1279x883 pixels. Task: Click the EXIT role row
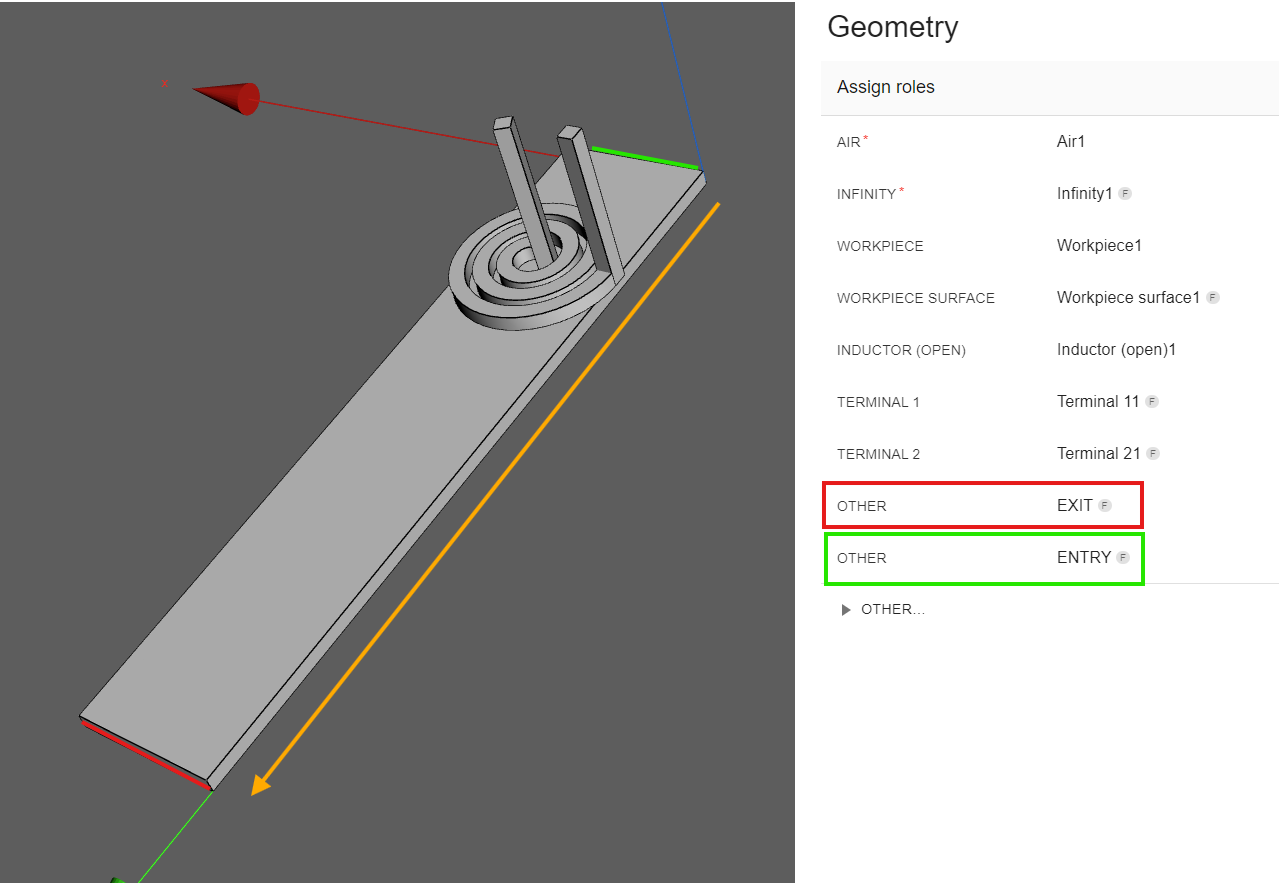click(x=982, y=506)
